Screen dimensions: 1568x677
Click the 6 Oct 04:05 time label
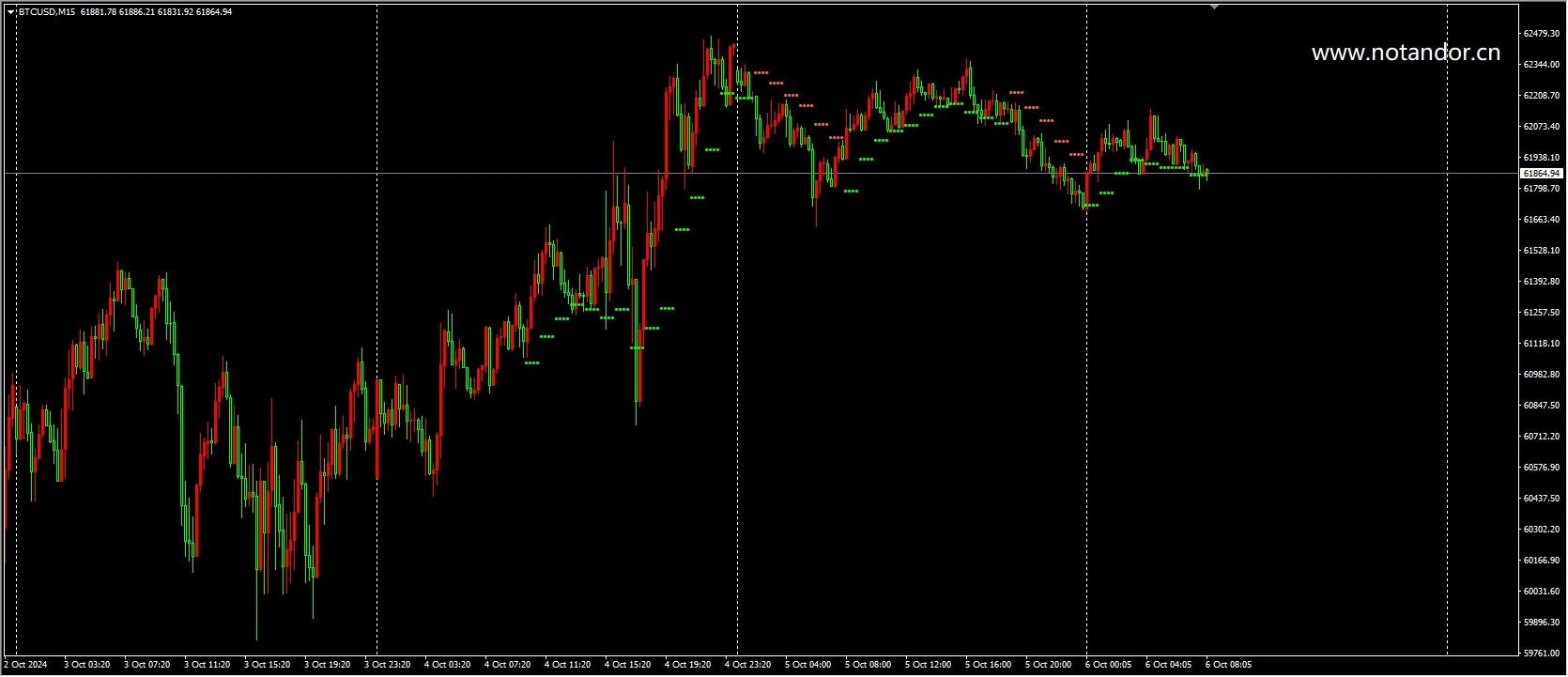[1168, 665]
